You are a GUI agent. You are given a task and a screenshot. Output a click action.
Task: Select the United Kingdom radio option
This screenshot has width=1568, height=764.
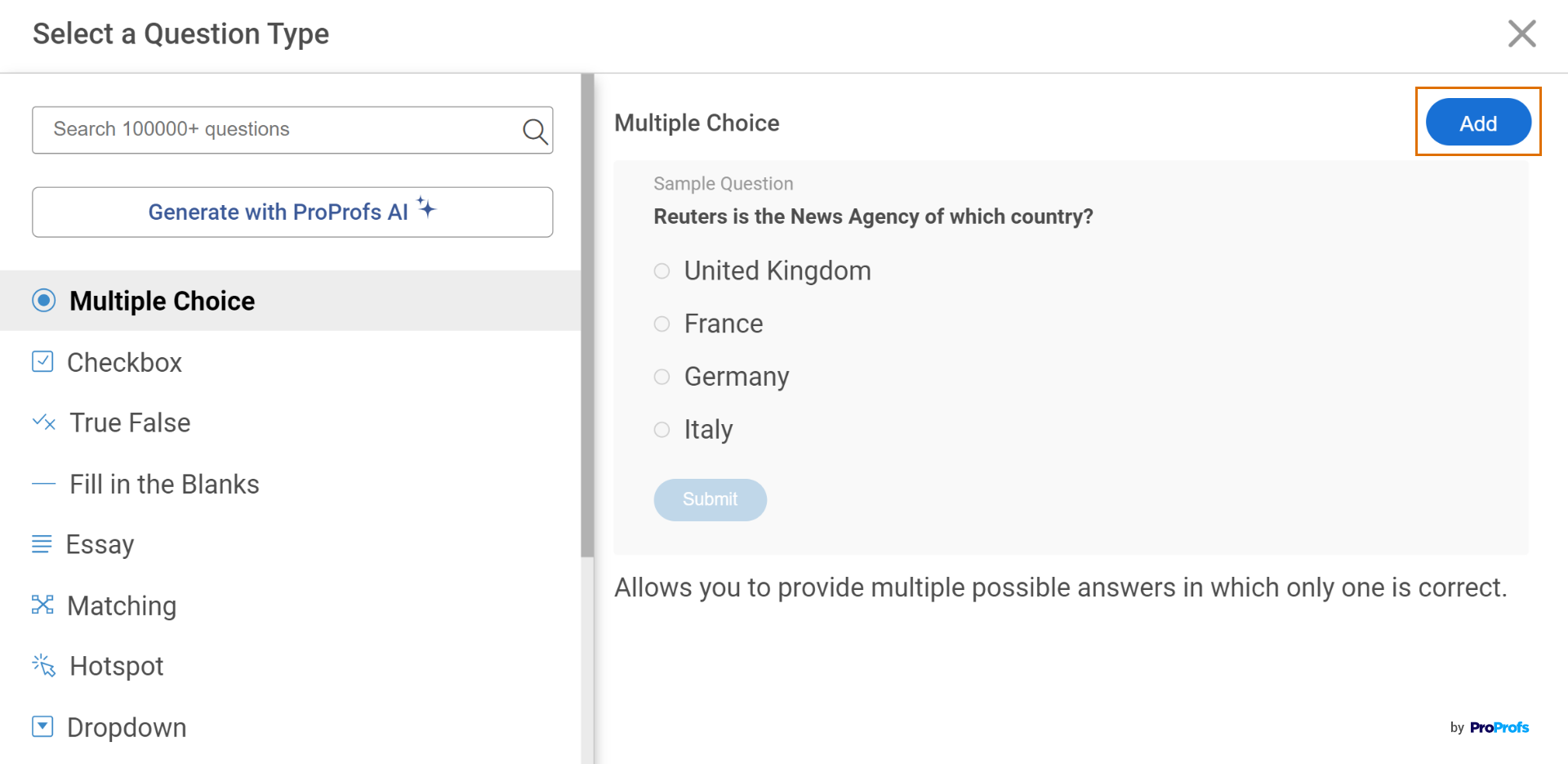tap(662, 271)
